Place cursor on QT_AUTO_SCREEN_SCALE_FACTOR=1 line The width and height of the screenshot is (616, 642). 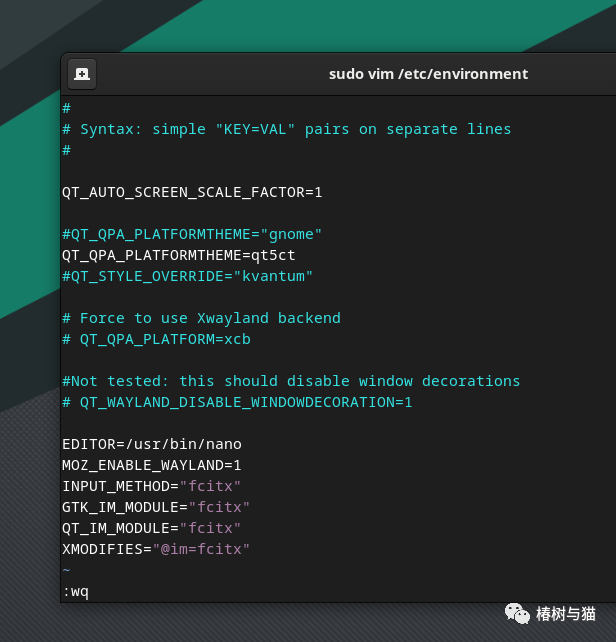[x=192, y=192]
